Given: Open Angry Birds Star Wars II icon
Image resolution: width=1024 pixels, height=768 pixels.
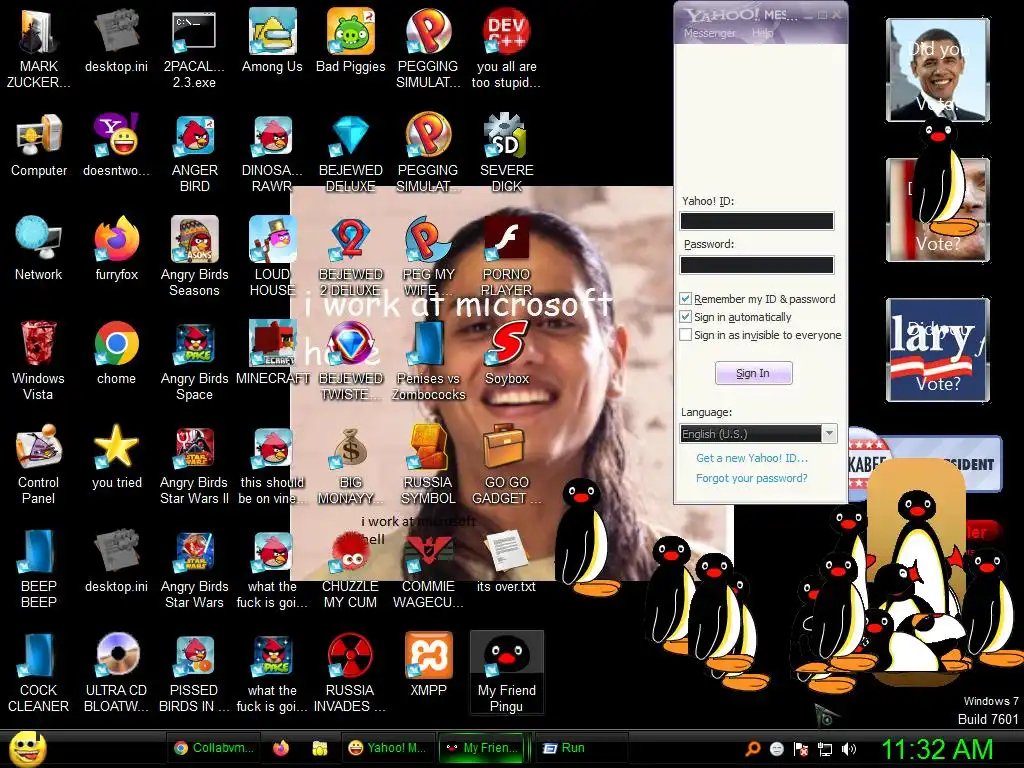Looking at the screenshot, I should coord(195,464).
